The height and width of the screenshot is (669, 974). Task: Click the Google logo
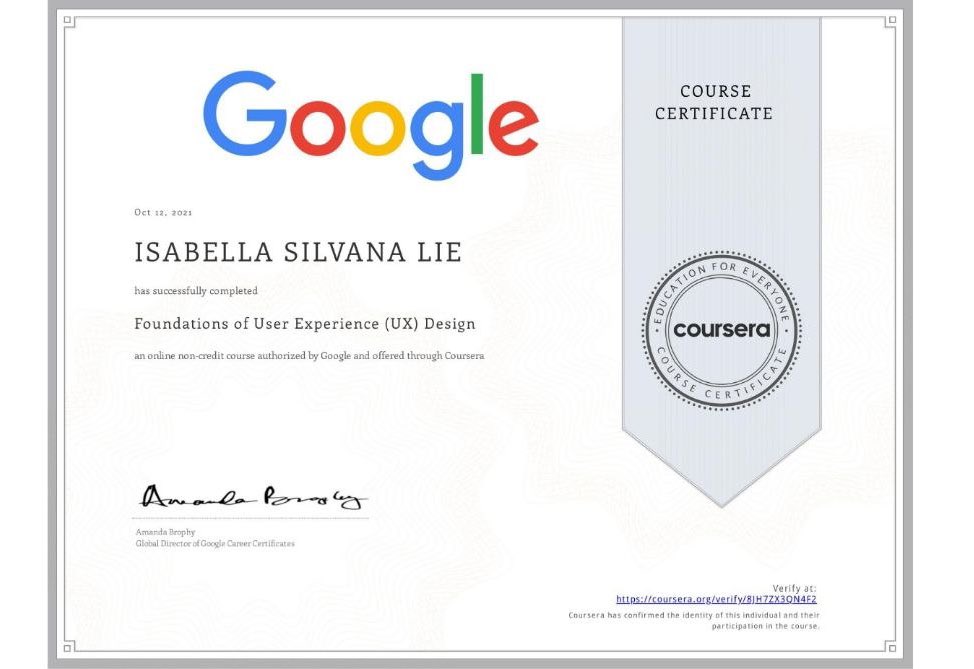371,125
